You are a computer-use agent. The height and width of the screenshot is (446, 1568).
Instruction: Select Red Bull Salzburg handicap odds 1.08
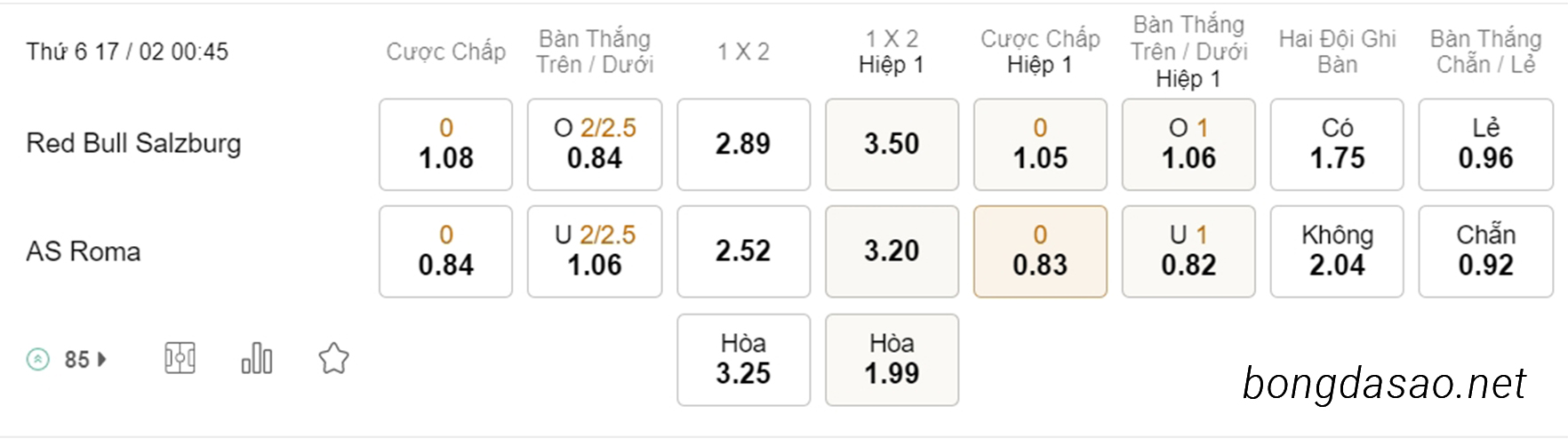tap(445, 144)
